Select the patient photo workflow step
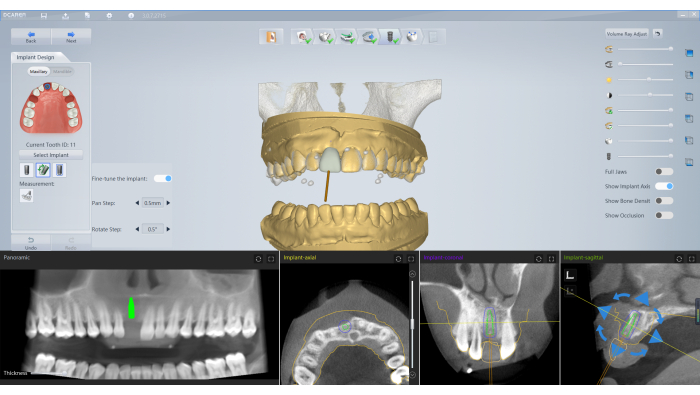 (303, 37)
